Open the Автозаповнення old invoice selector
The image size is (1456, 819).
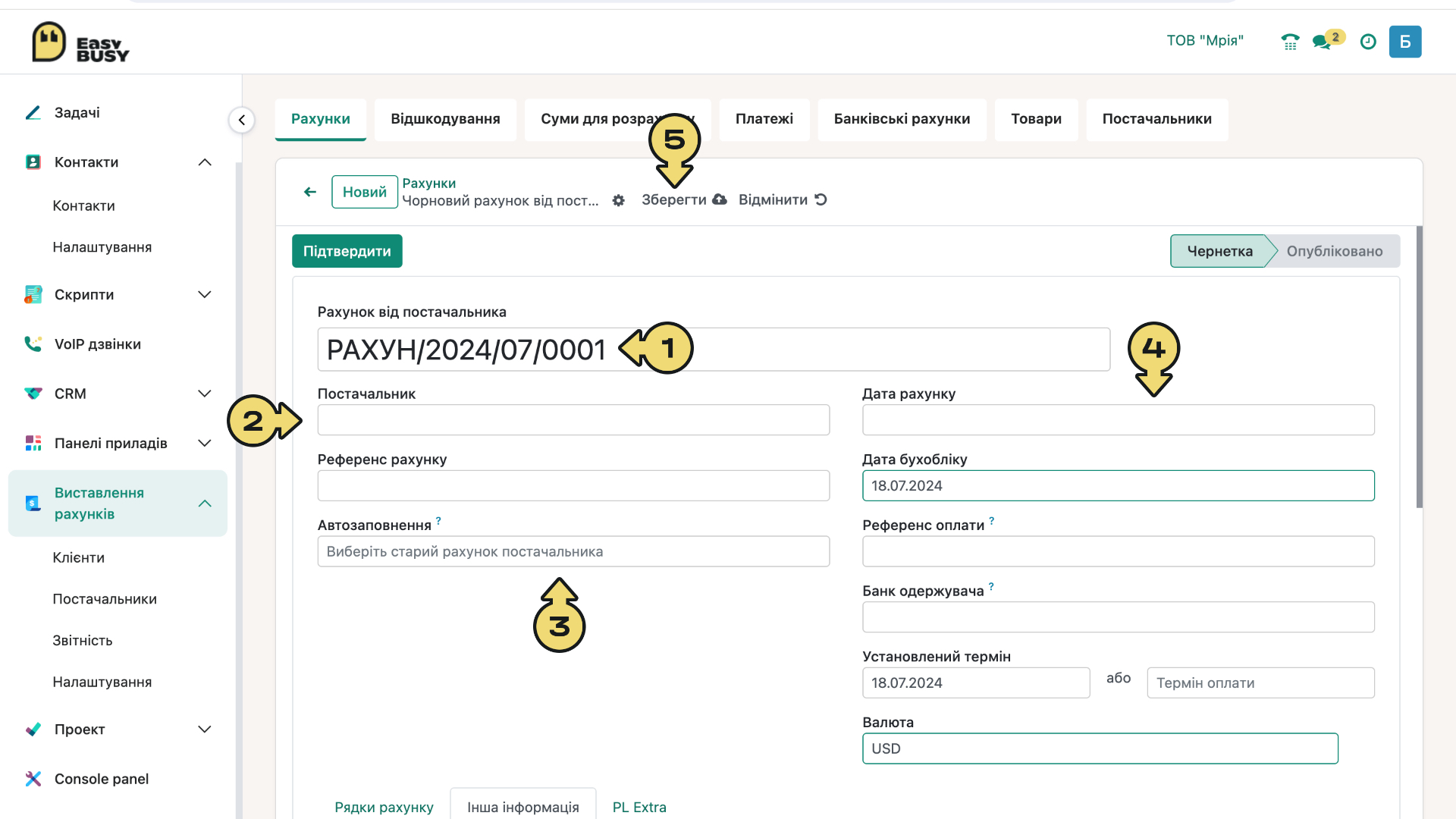(x=573, y=551)
